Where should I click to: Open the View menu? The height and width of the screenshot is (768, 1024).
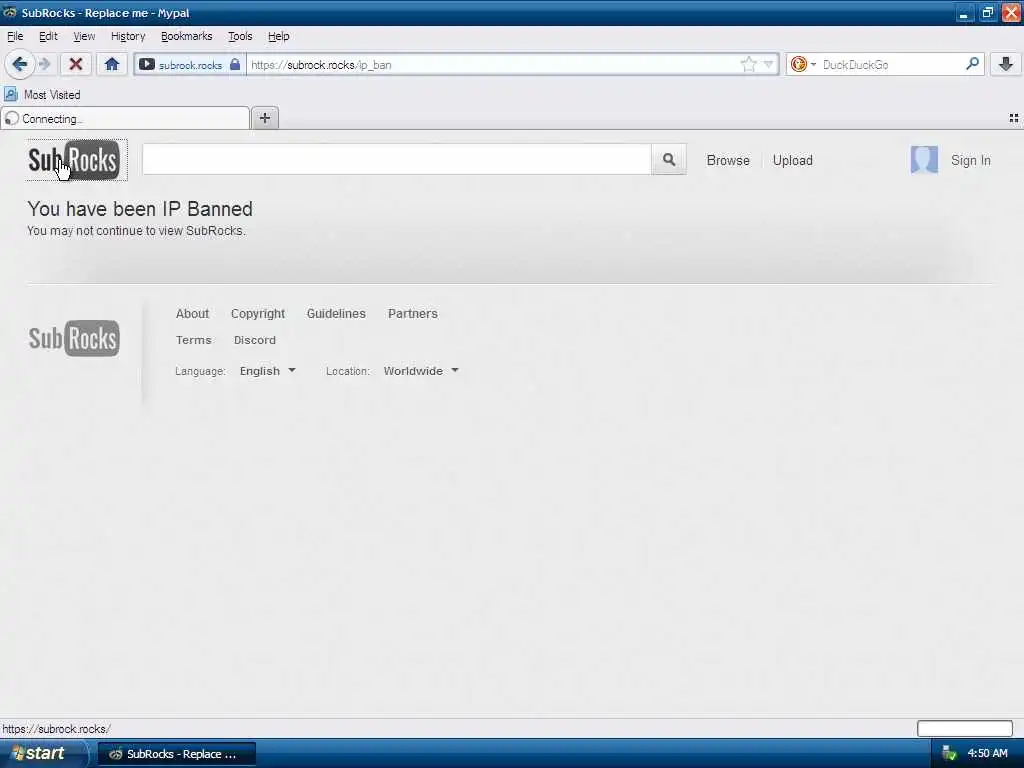coord(84,37)
